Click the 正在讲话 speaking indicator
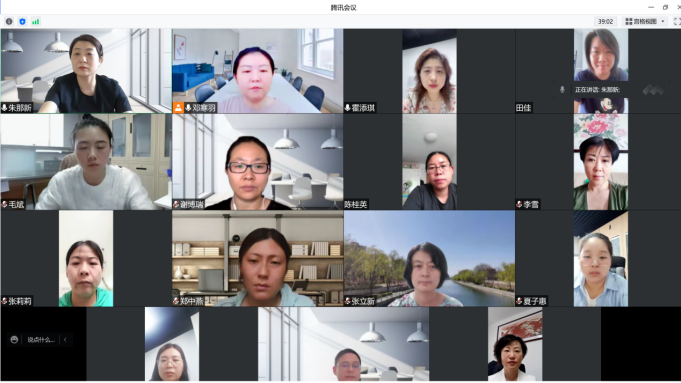 597,90
